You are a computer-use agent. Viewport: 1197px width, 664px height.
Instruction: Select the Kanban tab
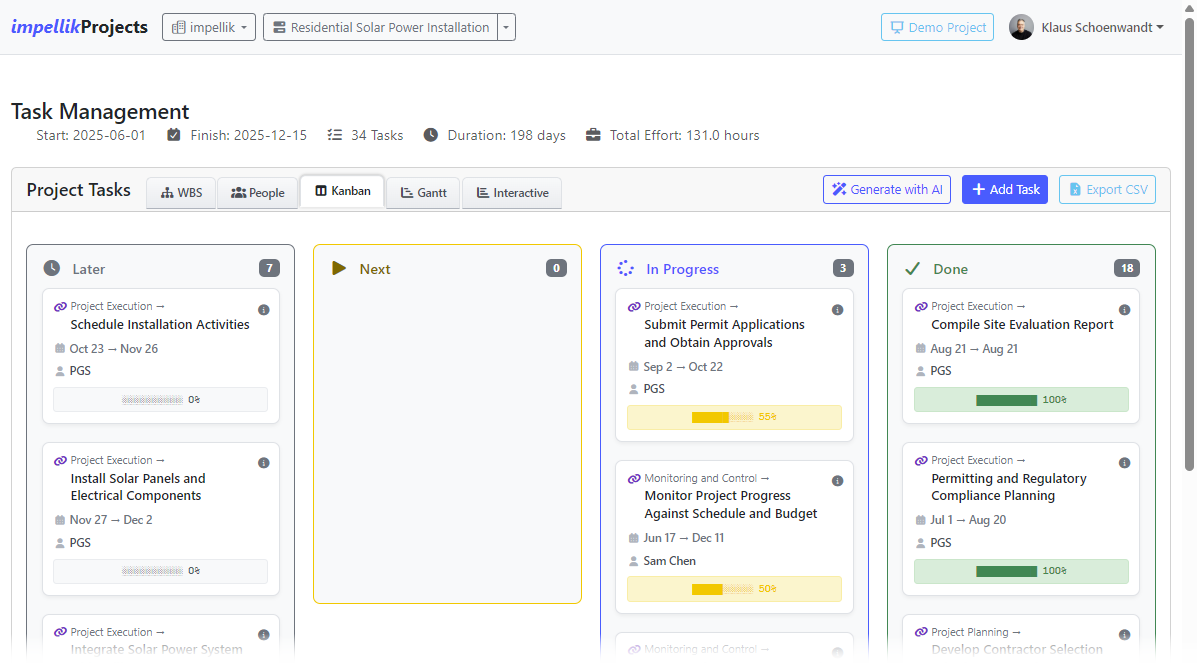[343, 191]
